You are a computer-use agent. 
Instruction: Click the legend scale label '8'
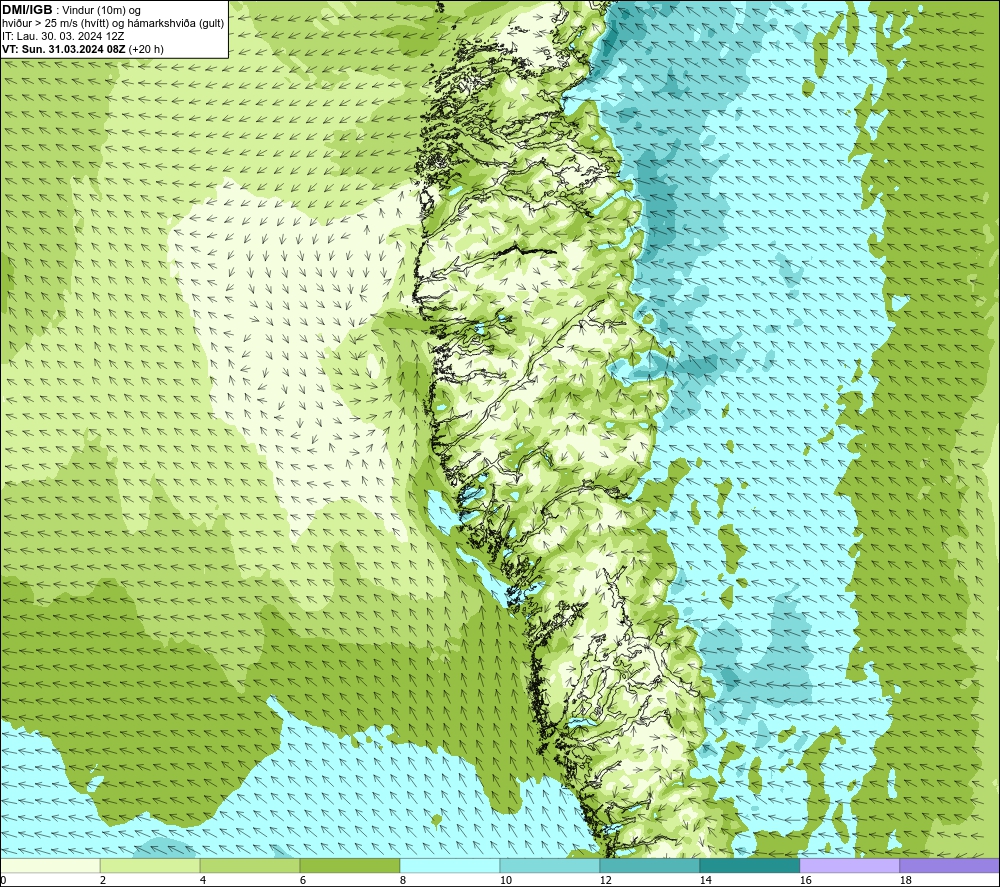pyautogui.click(x=403, y=880)
